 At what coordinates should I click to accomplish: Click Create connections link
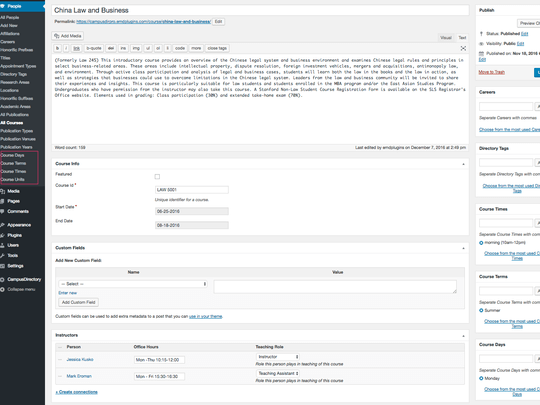pos(76,392)
